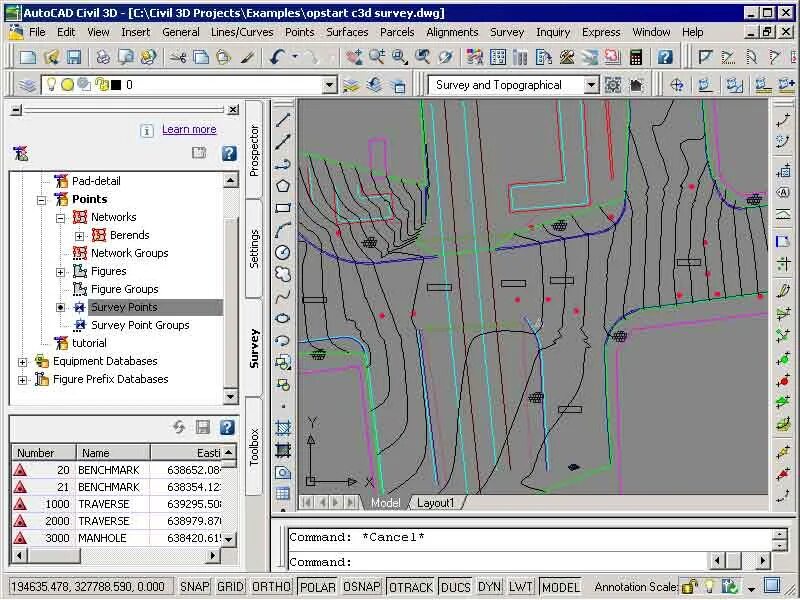Open the Zoom Window tool
The image size is (800, 600).
coord(396,57)
